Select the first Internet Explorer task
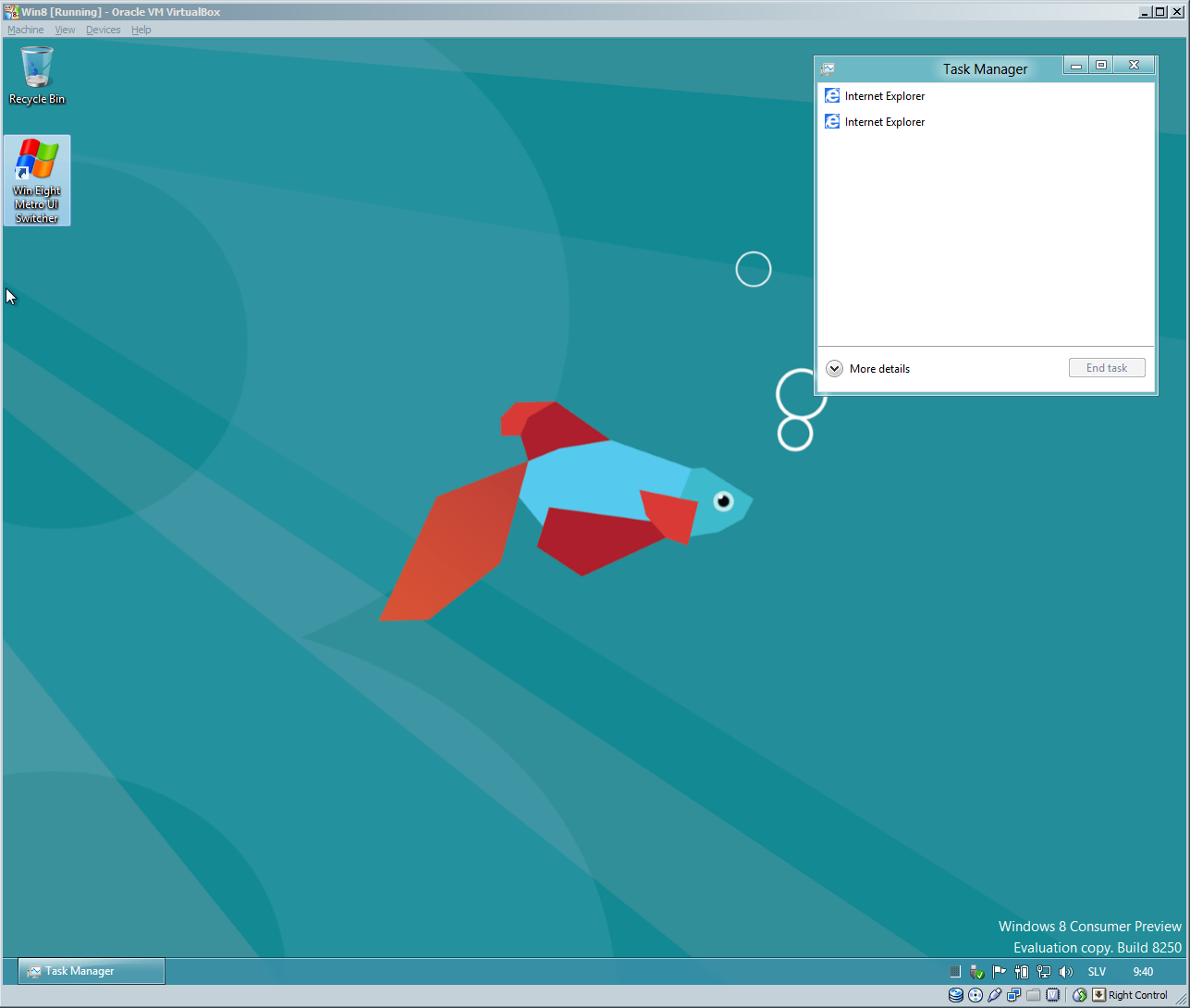The width and height of the screenshot is (1190, 1008). coord(986,96)
